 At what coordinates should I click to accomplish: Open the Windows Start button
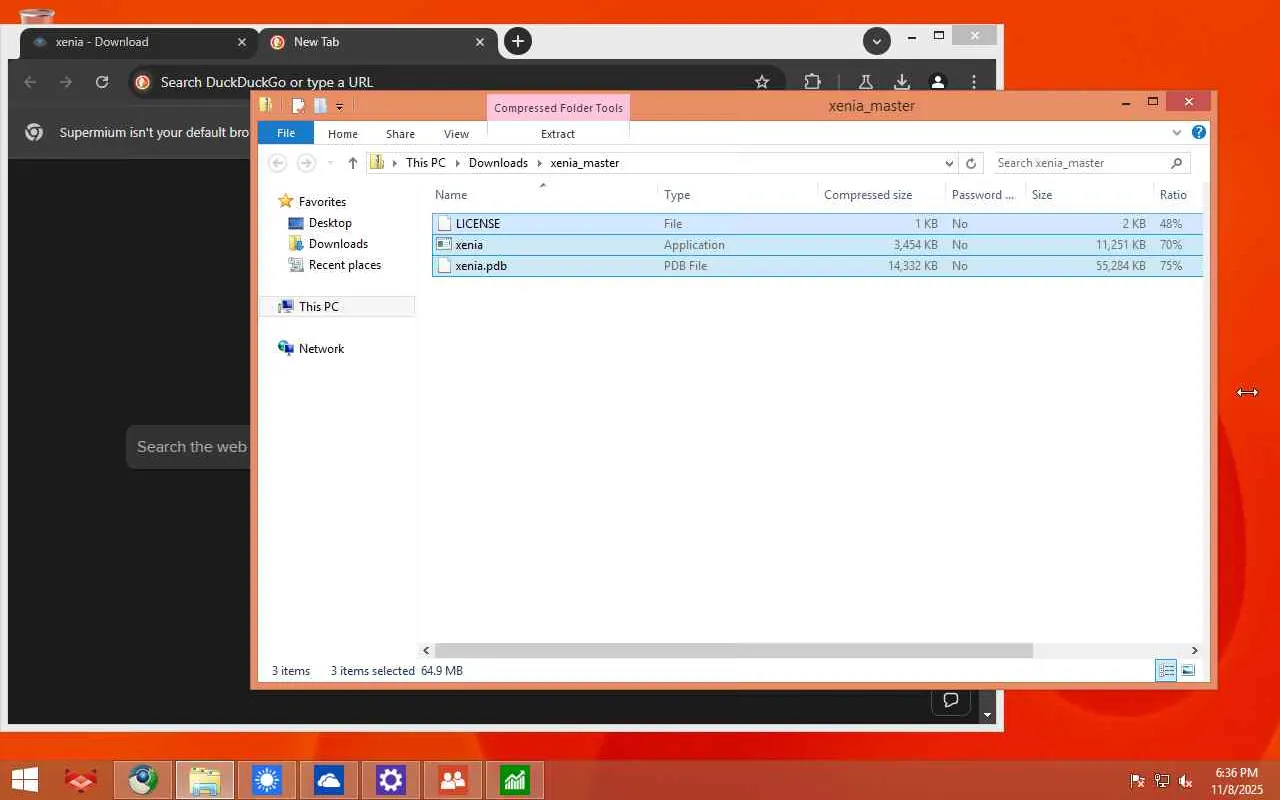point(24,780)
